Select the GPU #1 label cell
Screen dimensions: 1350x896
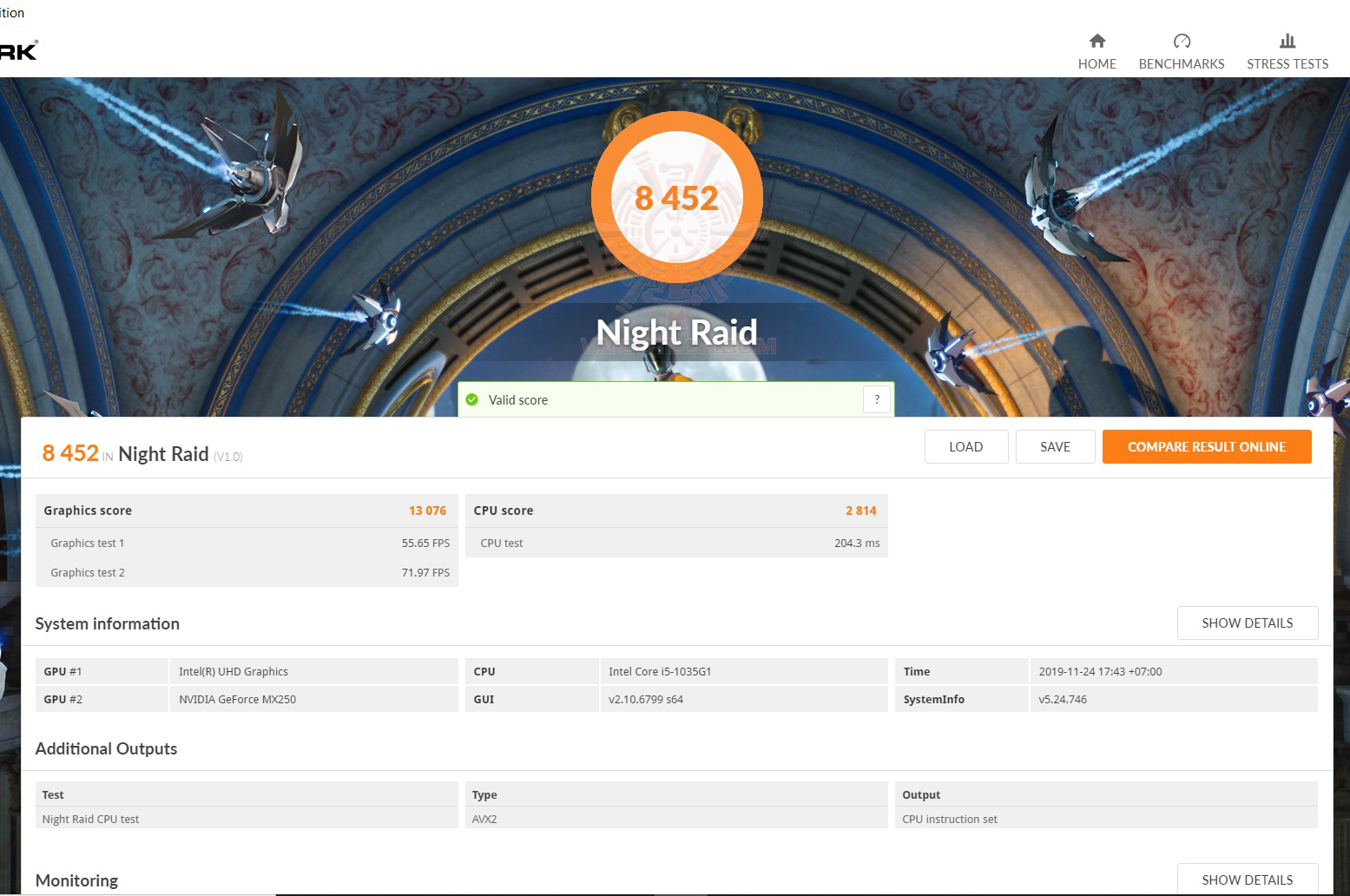coord(102,671)
